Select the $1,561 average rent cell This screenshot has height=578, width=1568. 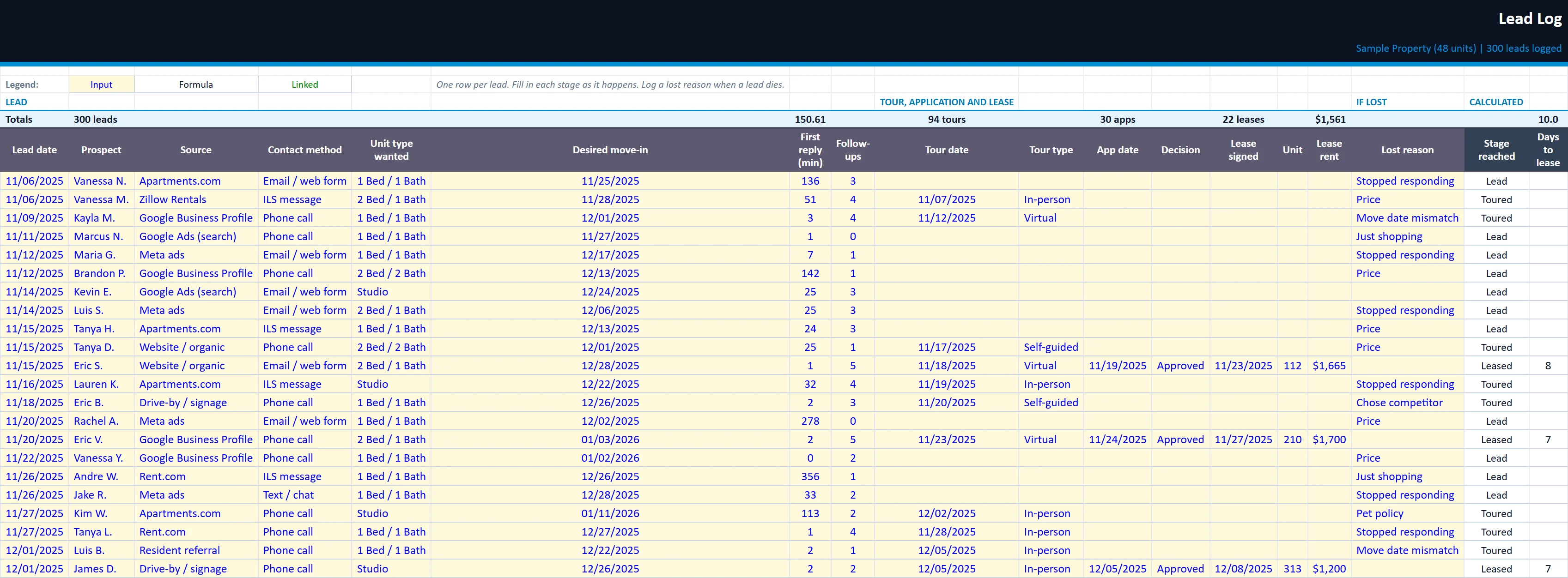point(1330,119)
